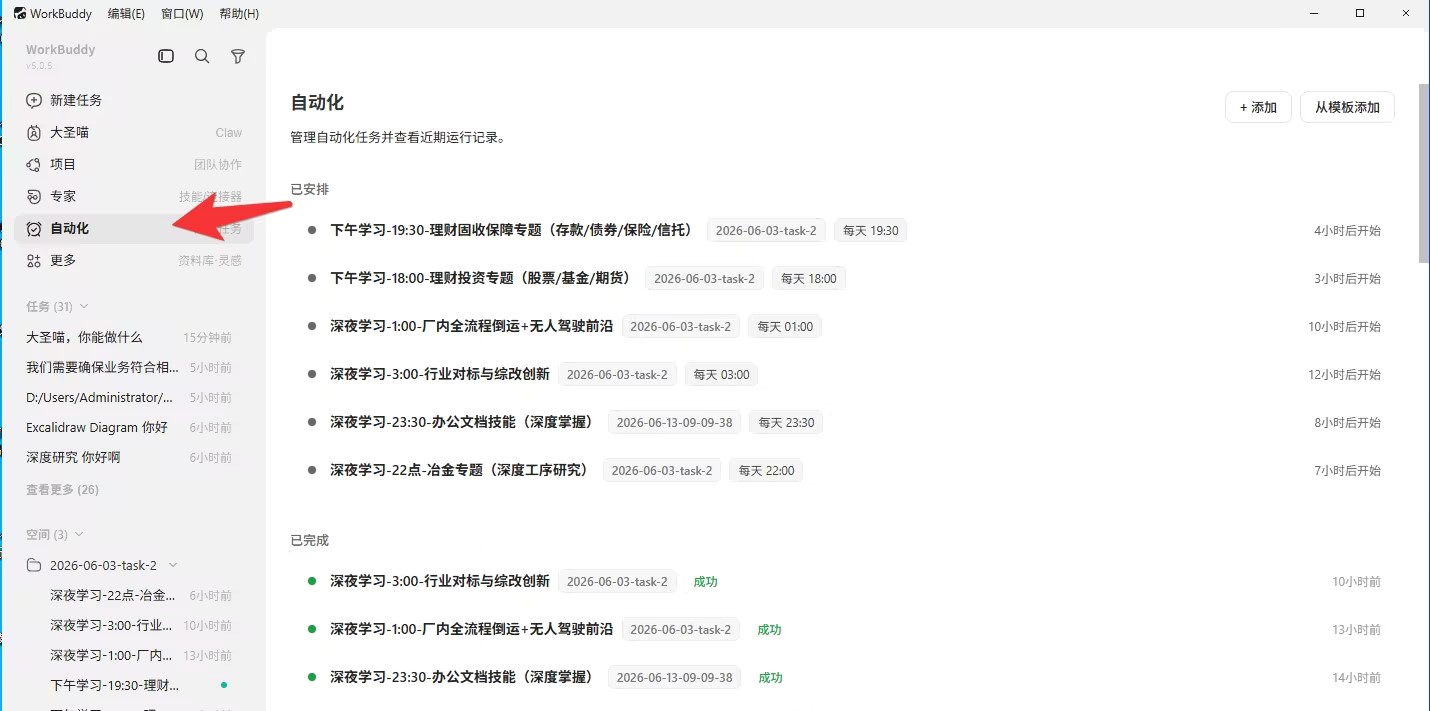Click the 查看更多 (26) link
The width and height of the screenshot is (1430, 711).
62,489
